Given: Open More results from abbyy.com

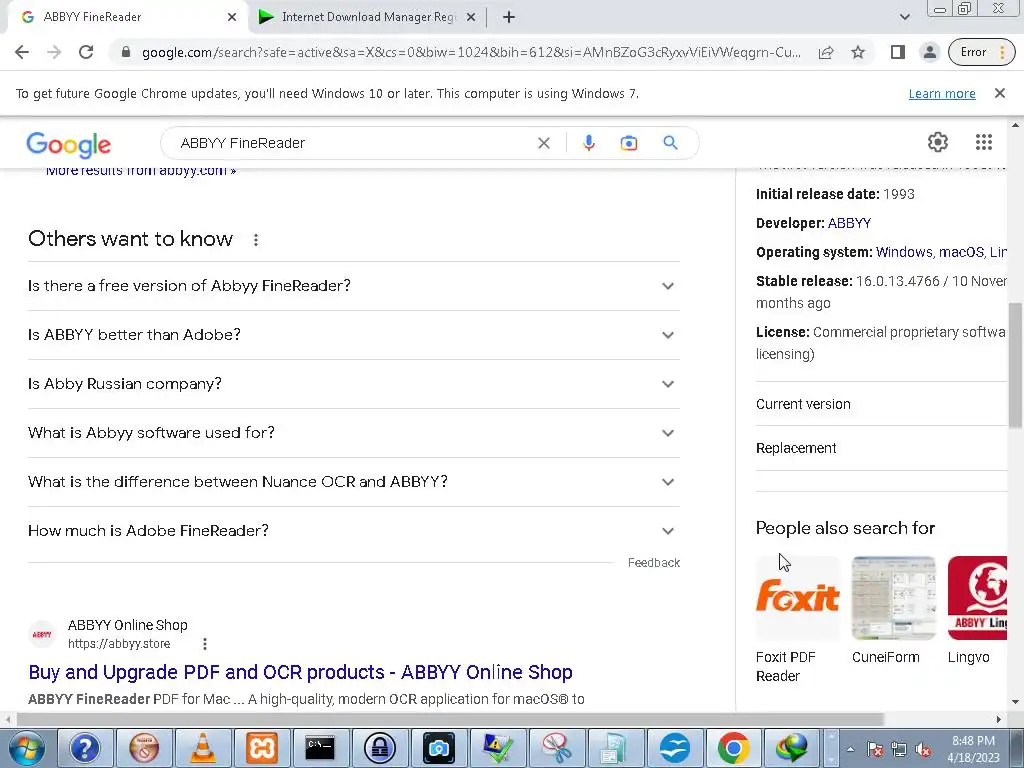Looking at the screenshot, I should (141, 172).
